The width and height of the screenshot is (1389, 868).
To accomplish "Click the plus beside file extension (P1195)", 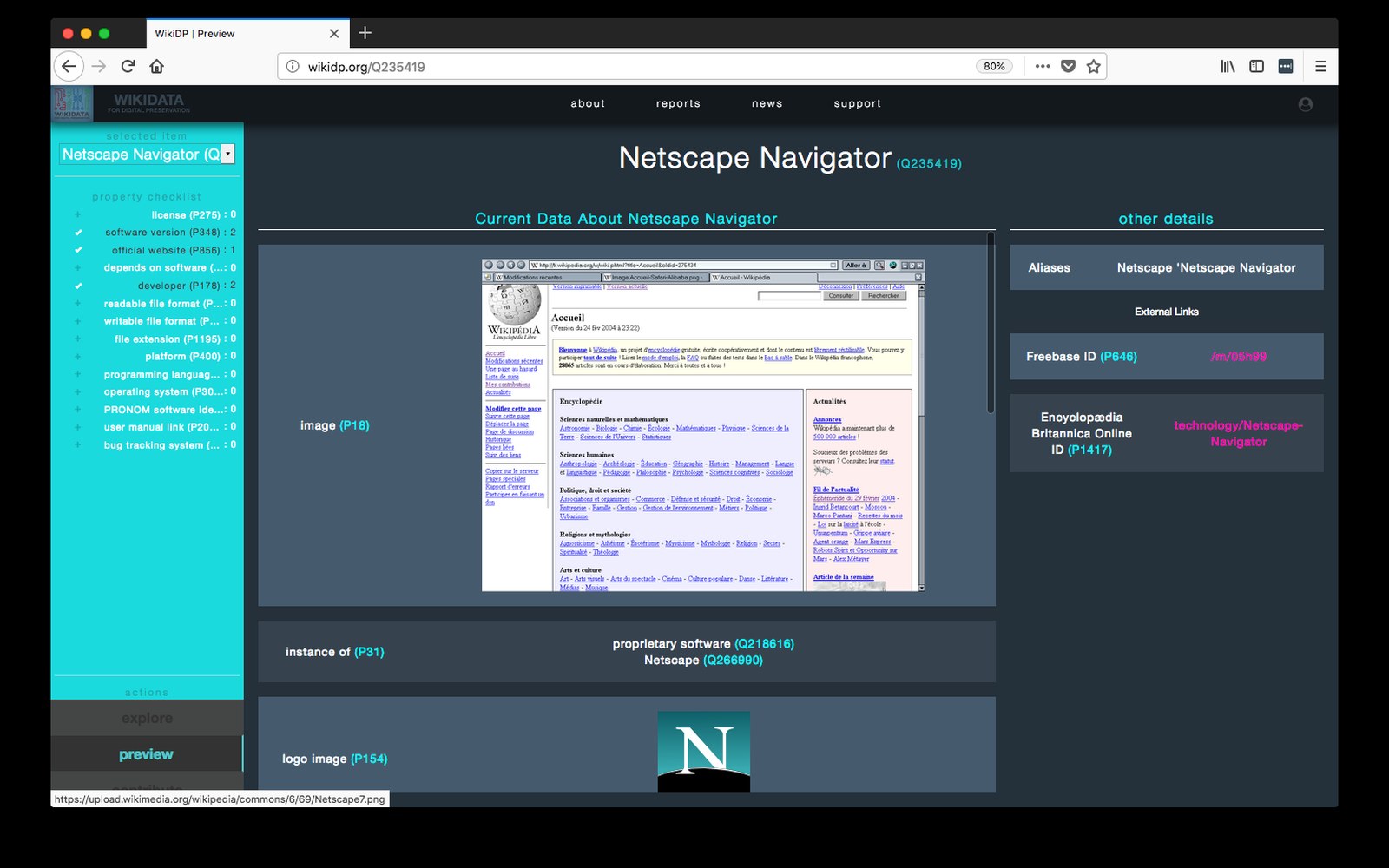I will pos(77,339).
